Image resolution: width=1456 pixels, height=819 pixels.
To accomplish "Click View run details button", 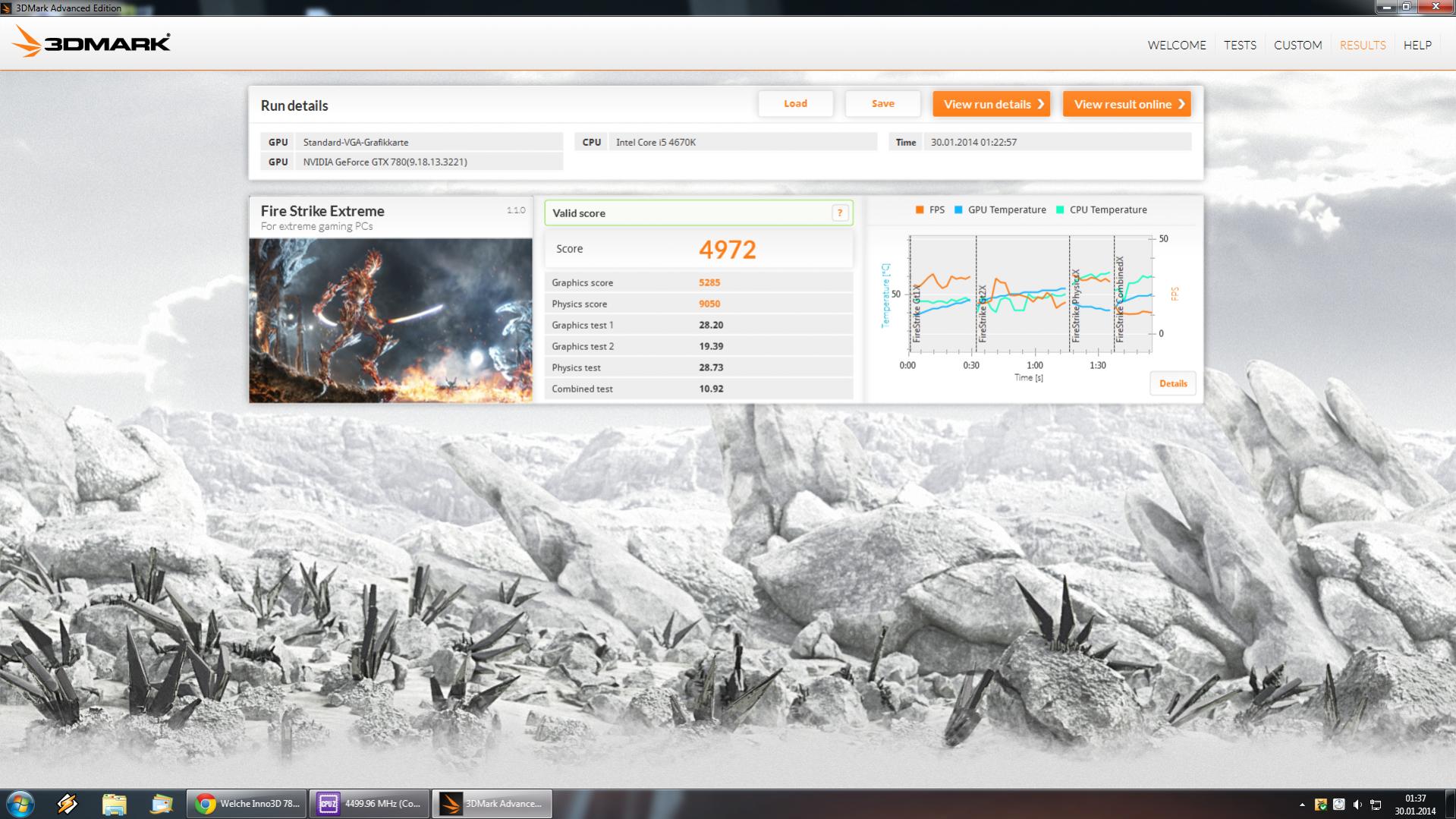I will click(991, 104).
